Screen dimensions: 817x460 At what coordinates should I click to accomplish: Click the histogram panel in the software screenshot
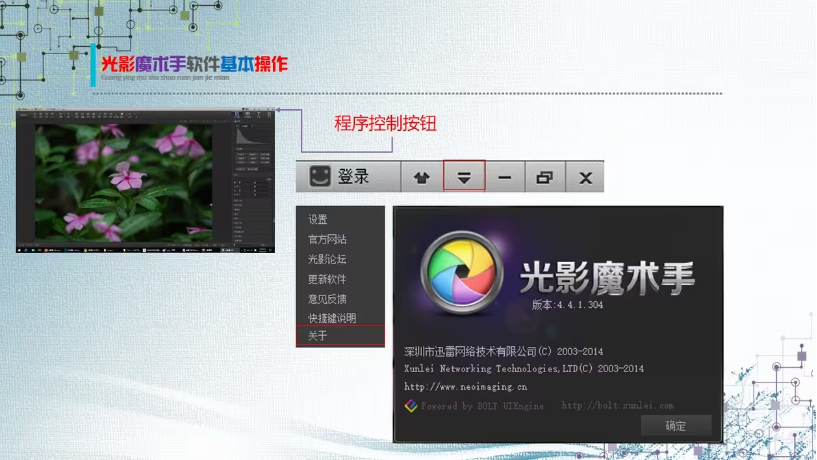pyautogui.click(x=254, y=135)
